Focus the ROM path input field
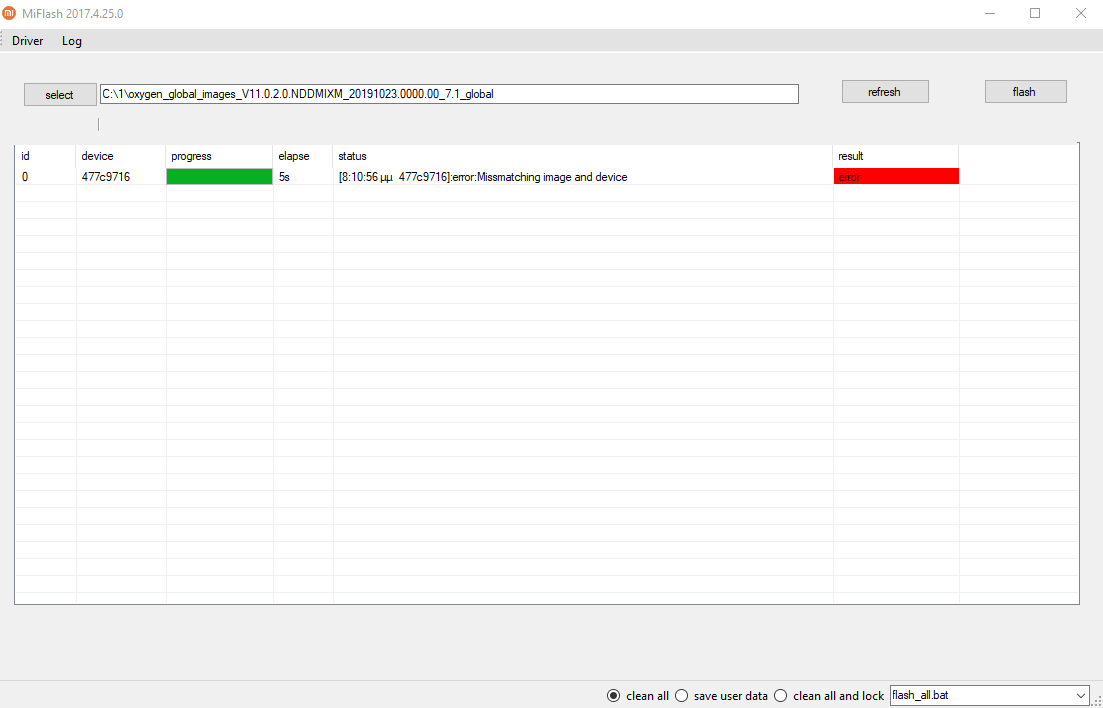 coord(449,94)
